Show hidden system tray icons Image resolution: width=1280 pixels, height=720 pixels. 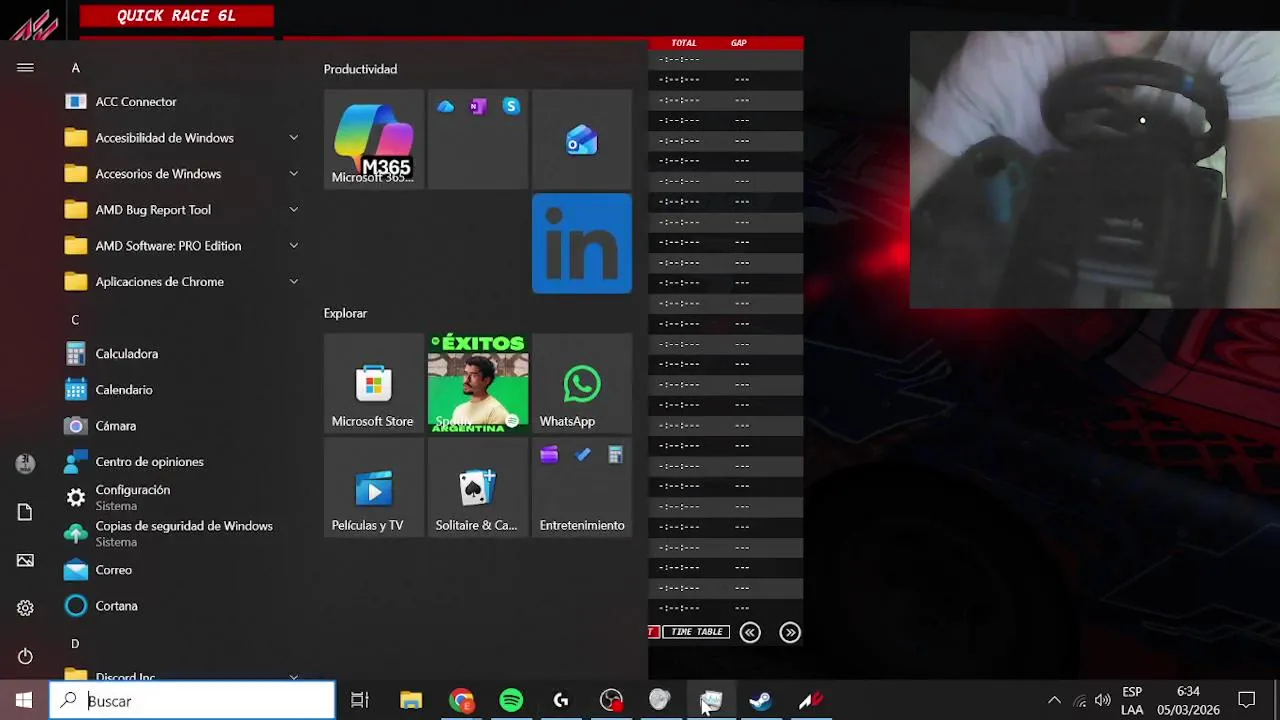click(x=1054, y=700)
